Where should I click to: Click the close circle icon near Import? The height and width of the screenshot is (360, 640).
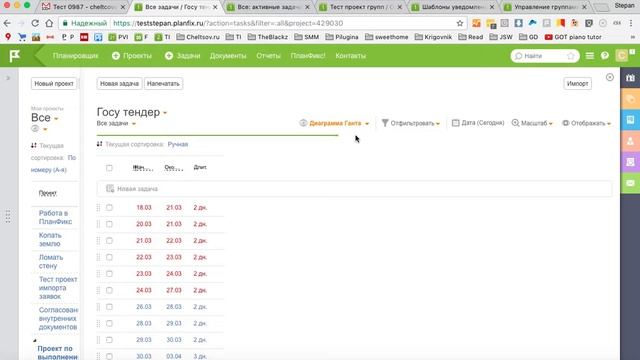tap(610, 77)
